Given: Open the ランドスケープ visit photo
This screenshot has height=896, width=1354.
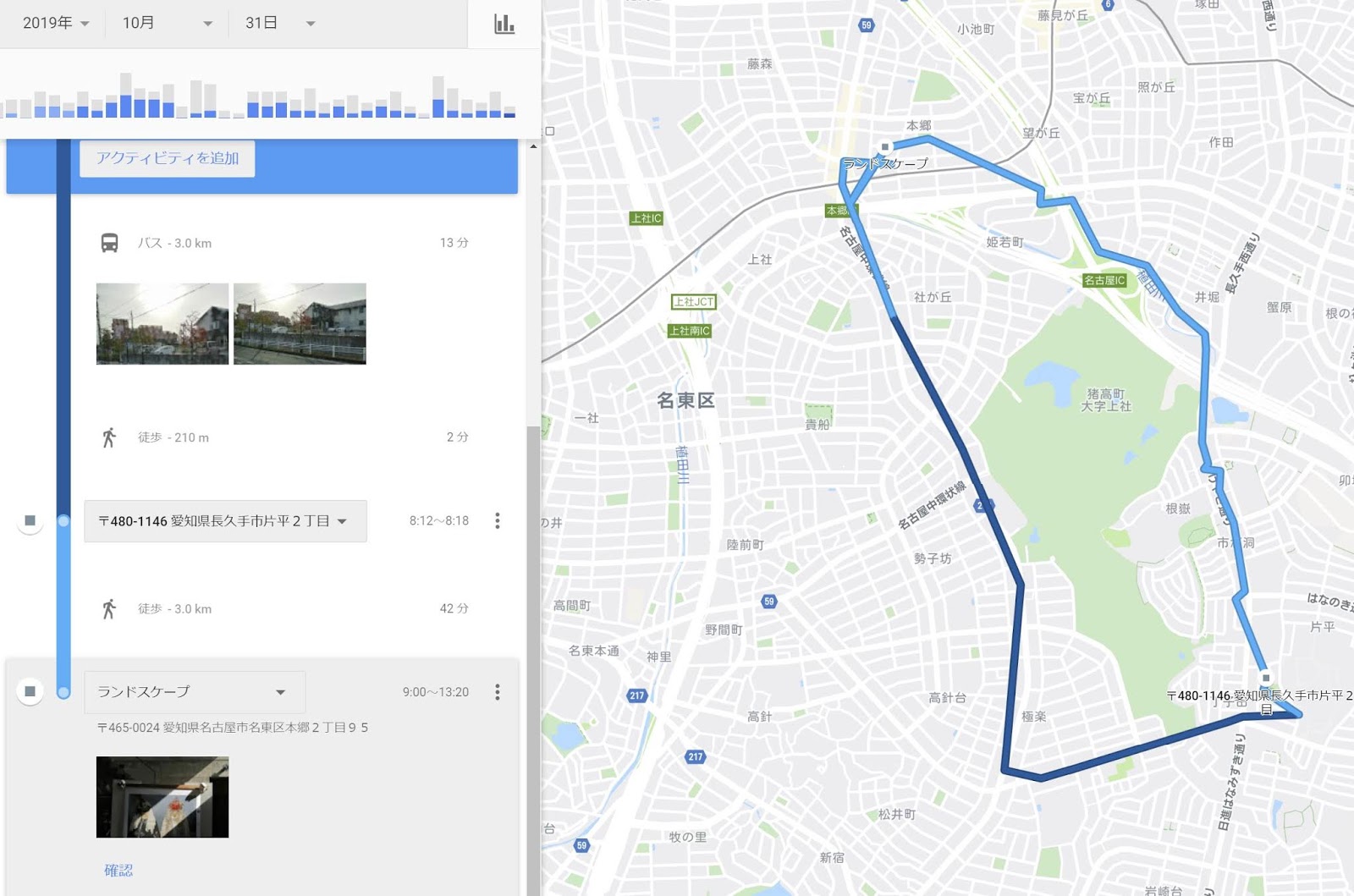Looking at the screenshot, I should (162, 797).
